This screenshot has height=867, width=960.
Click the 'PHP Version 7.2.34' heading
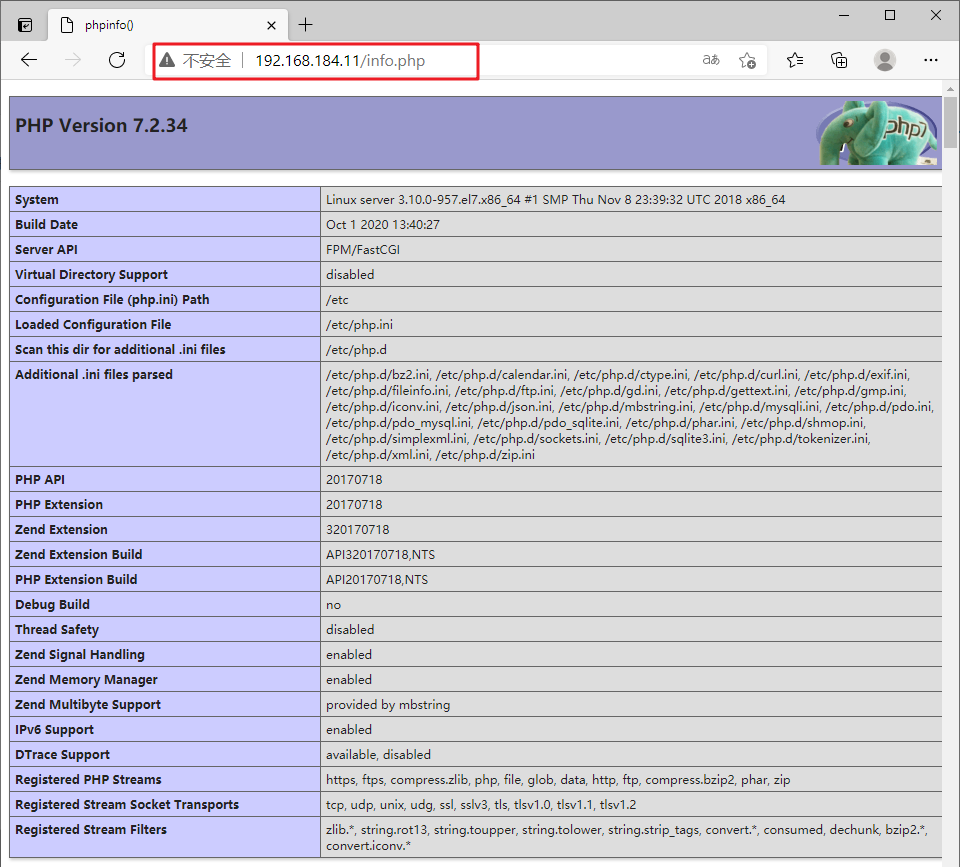pos(101,126)
